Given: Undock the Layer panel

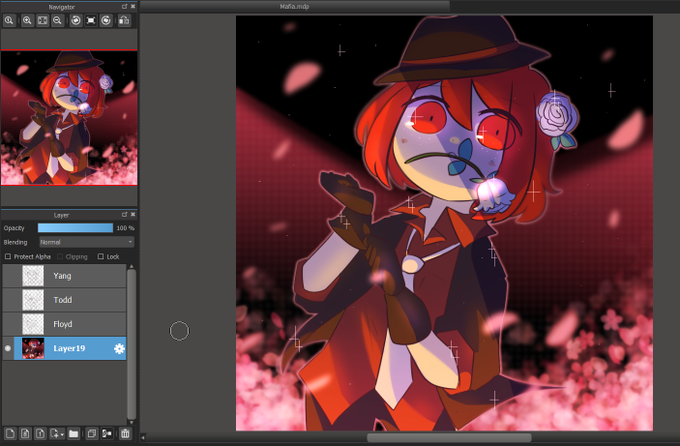Looking at the screenshot, I should coord(125,214).
